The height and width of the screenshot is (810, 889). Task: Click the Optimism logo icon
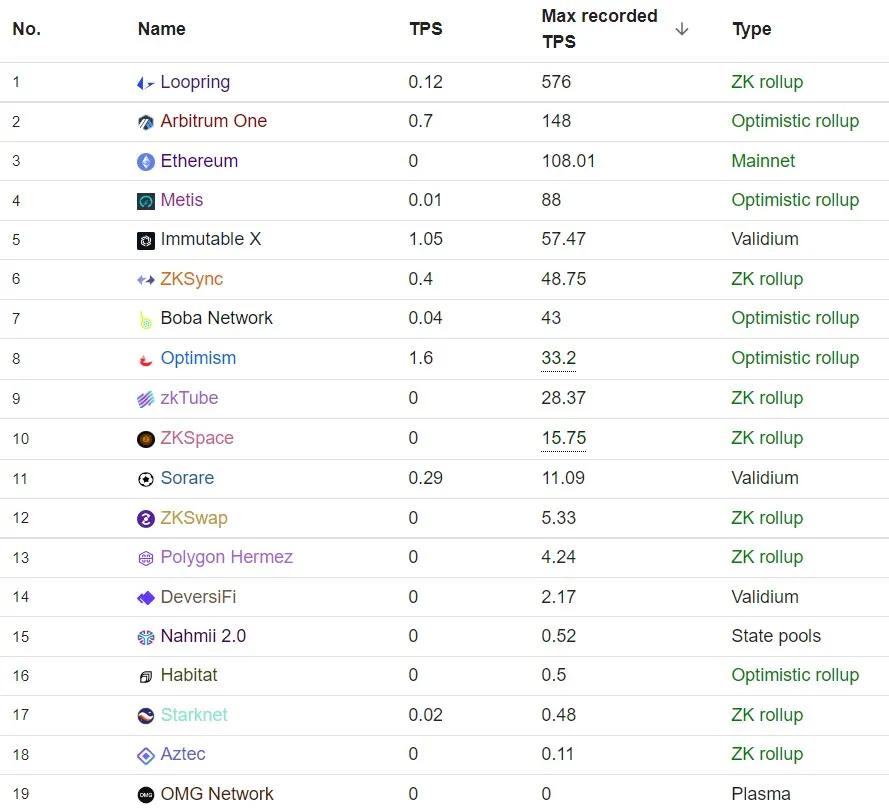(146, 359)
